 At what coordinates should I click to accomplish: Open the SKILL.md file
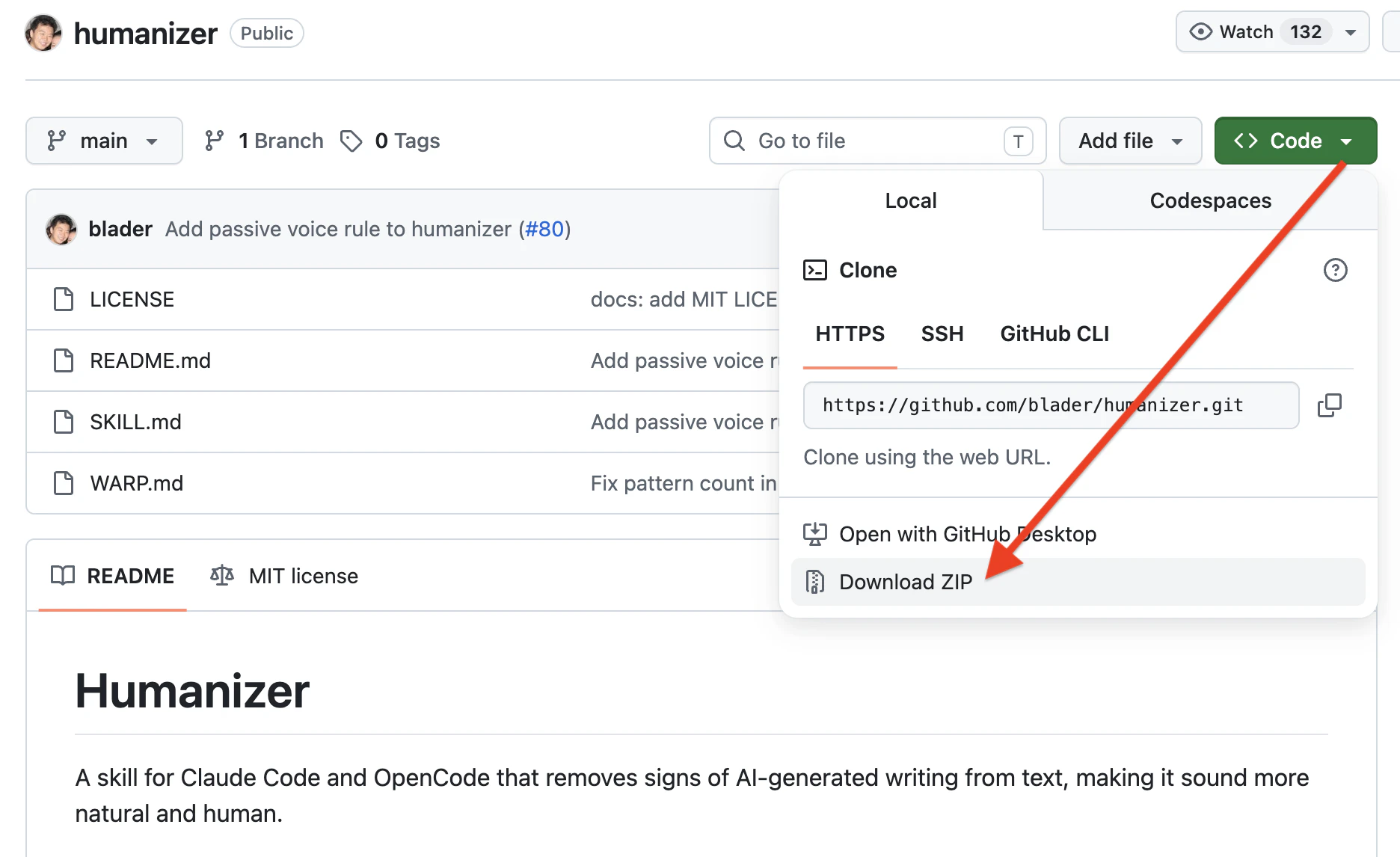[135, 421]
